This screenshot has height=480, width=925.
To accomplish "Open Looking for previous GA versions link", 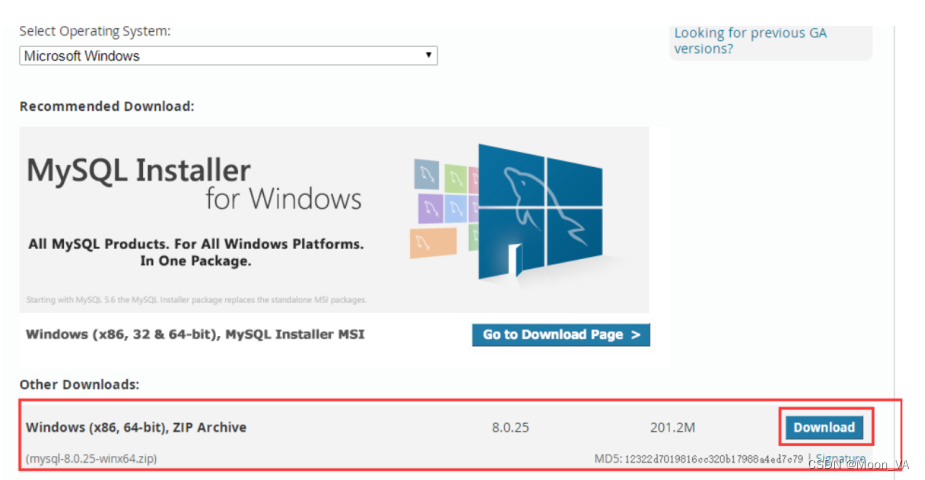I will coord(750,41).
